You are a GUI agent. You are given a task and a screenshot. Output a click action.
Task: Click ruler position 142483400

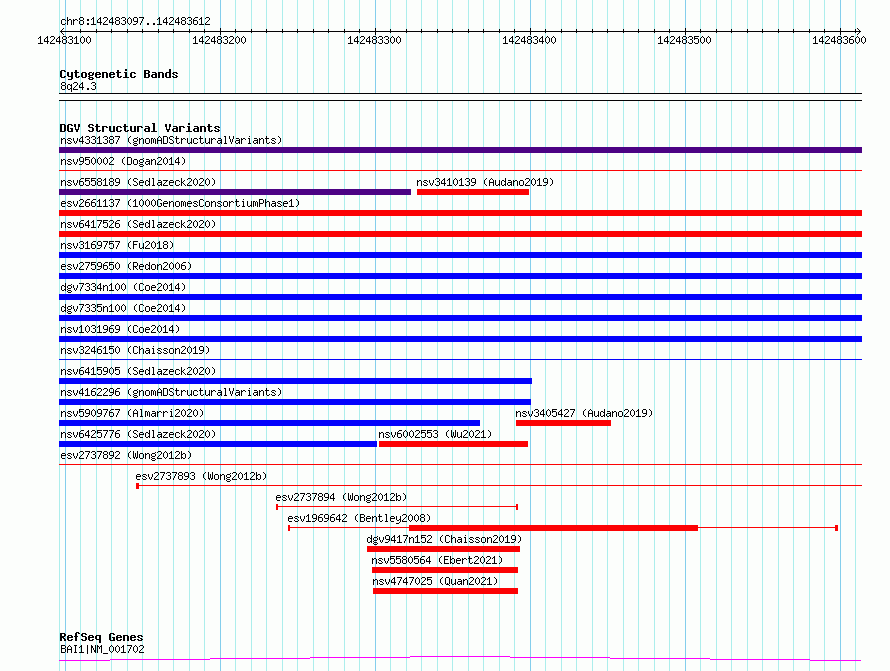point(529,40)
